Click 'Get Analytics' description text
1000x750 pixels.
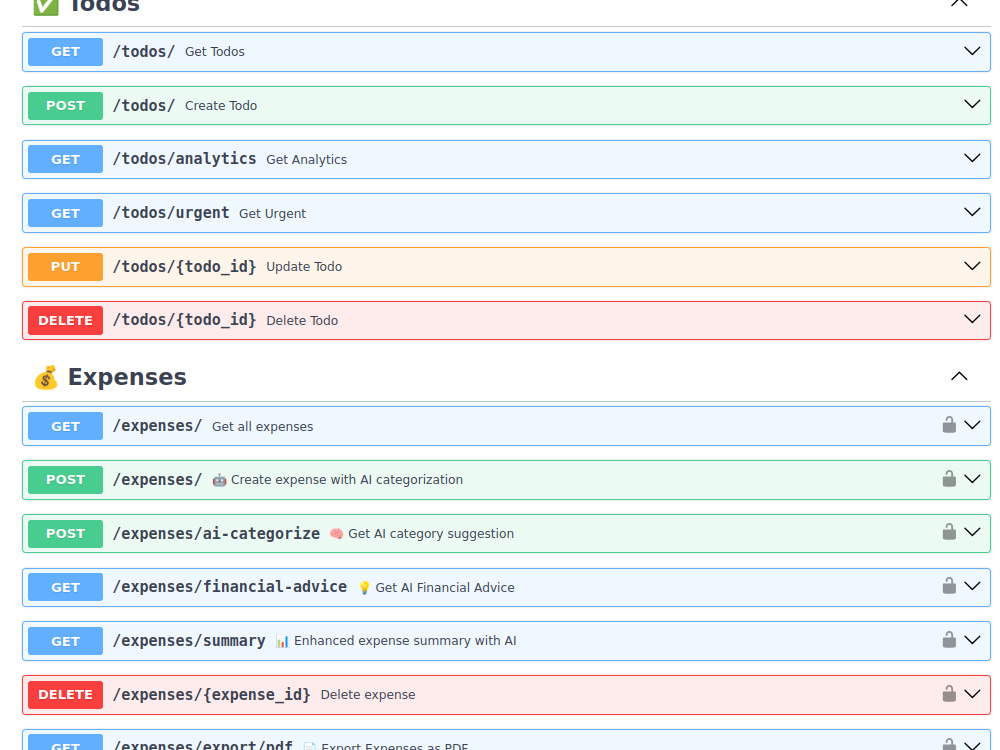[x=306, y=159]
